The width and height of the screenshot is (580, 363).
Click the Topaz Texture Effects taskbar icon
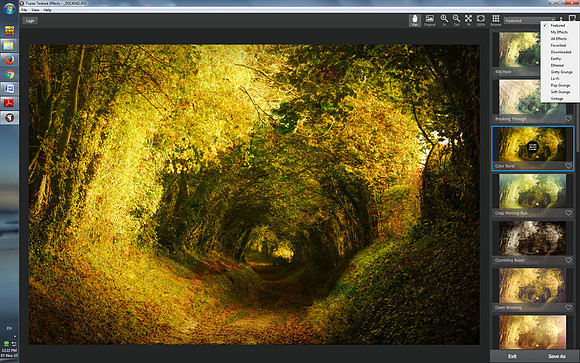tap(9, 118)
